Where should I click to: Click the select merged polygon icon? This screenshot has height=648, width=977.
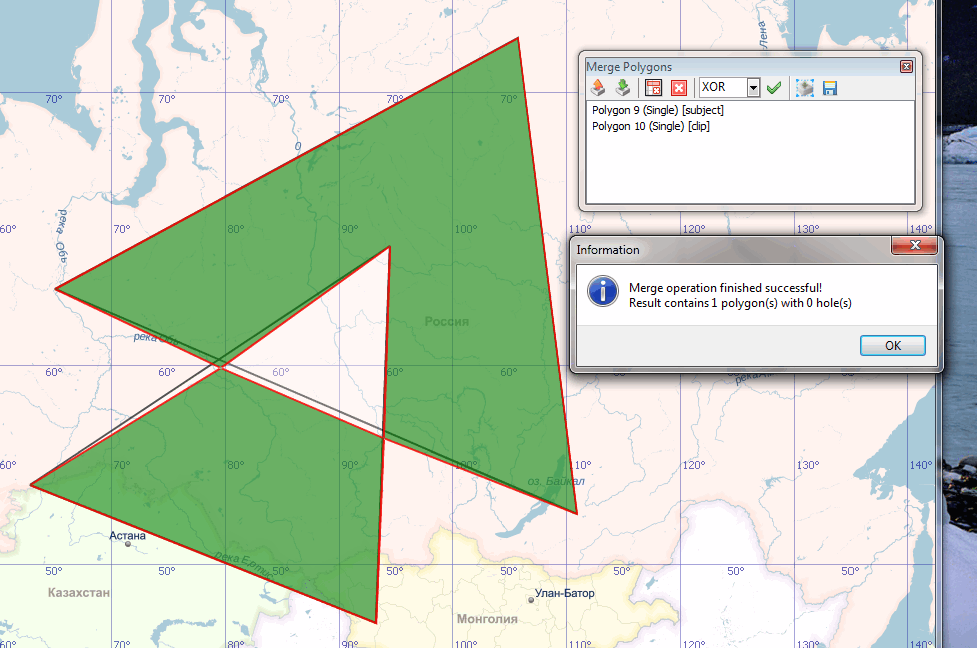805,88
